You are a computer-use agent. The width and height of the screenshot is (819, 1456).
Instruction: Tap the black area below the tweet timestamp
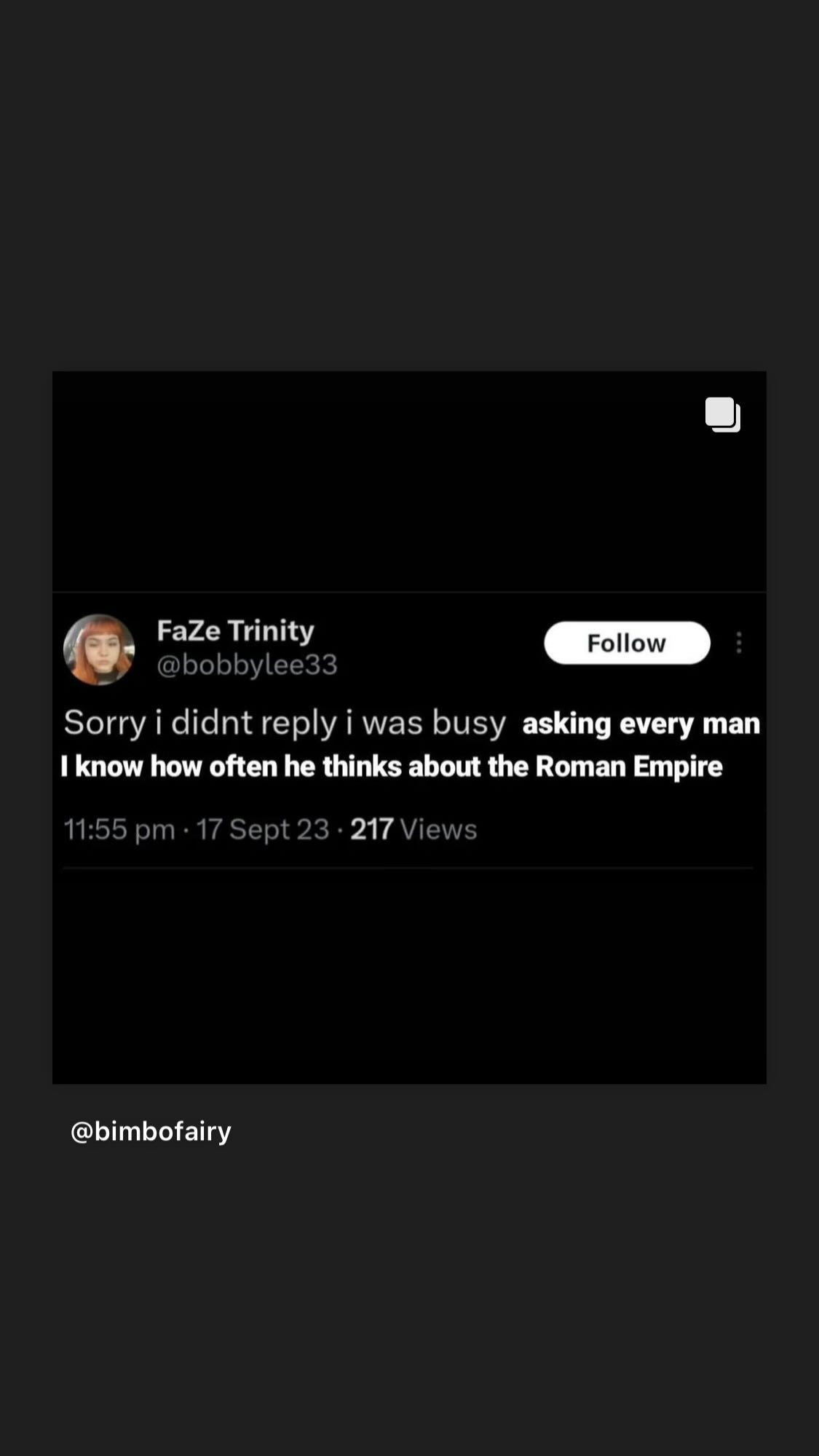point(408,976)
